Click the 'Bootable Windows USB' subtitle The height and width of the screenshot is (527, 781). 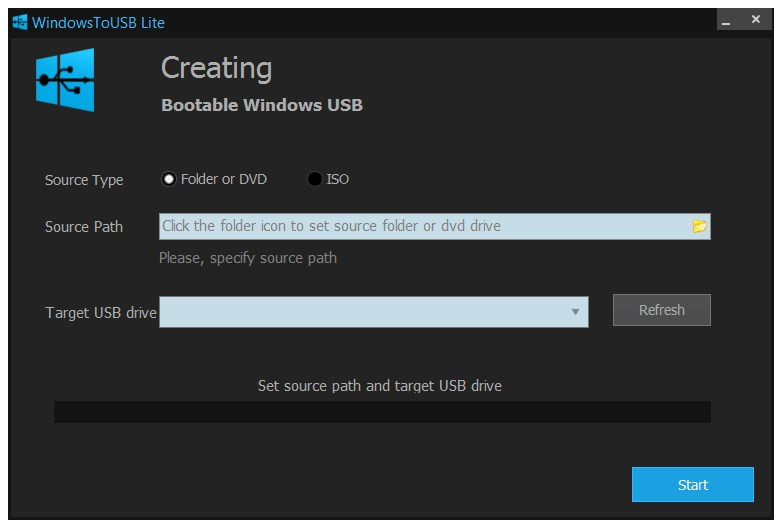coord(262,105)
